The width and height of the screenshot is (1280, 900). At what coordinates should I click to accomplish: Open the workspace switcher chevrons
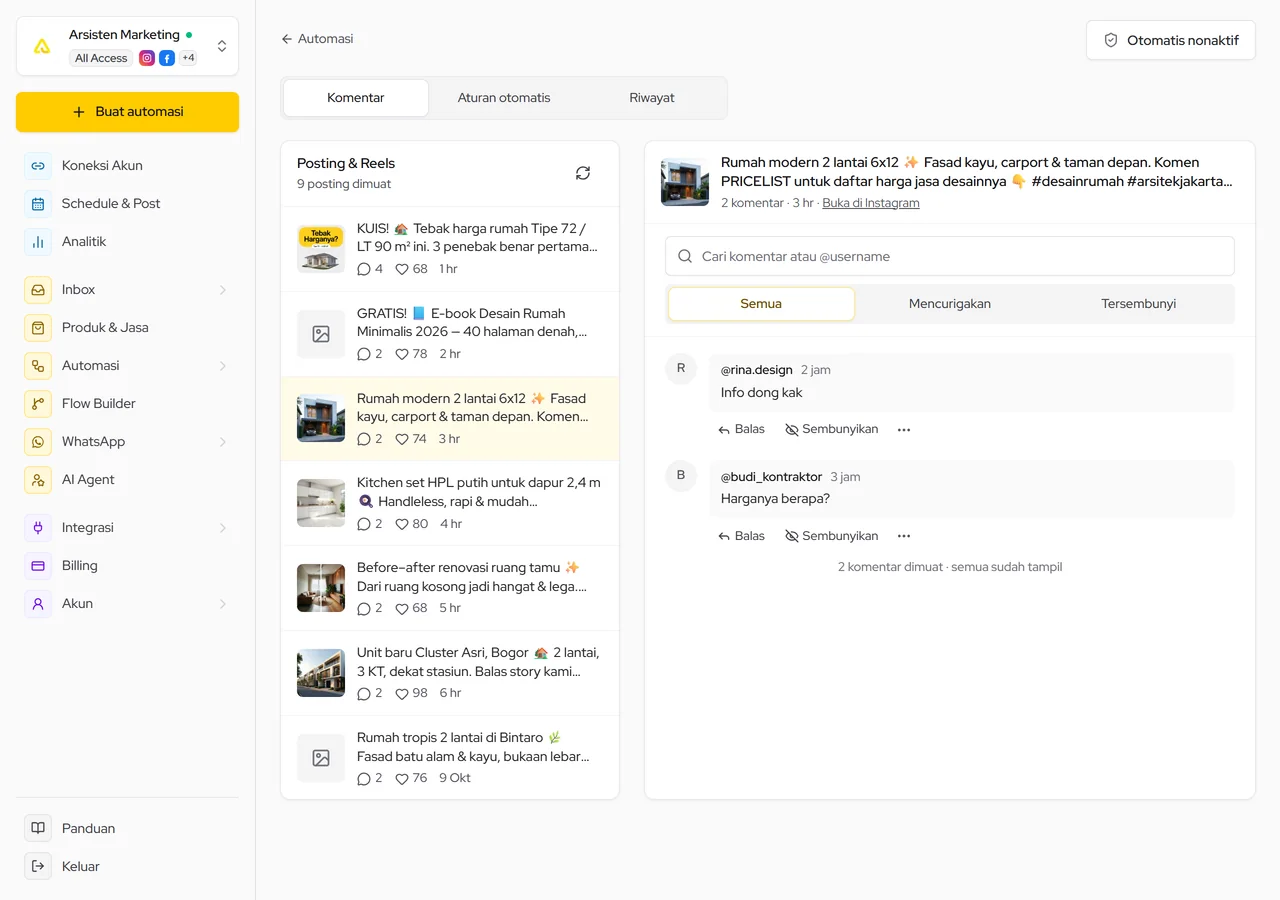point(222,46)
